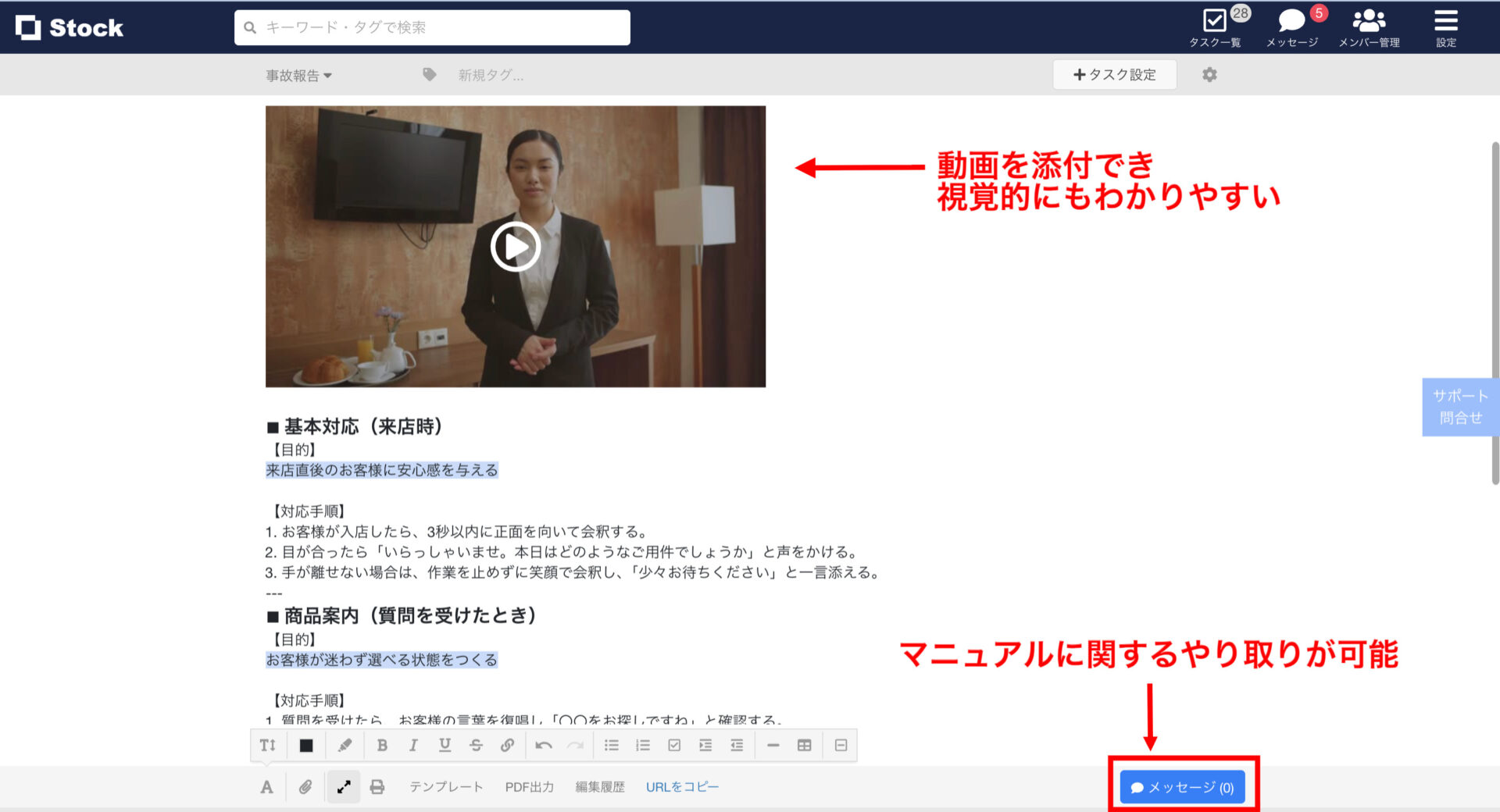Redo the last undone edit

tap(575, 745)
